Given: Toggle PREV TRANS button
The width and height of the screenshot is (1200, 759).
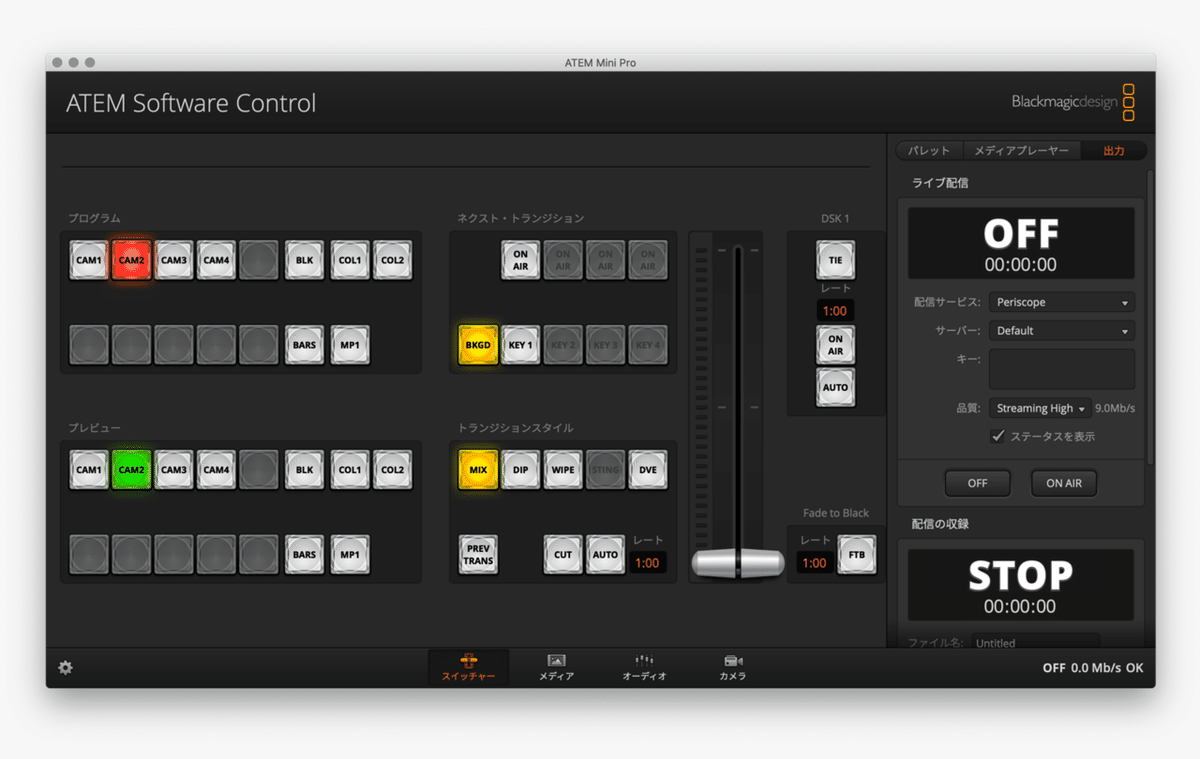Looking at the screenshot, I should 478,554.
